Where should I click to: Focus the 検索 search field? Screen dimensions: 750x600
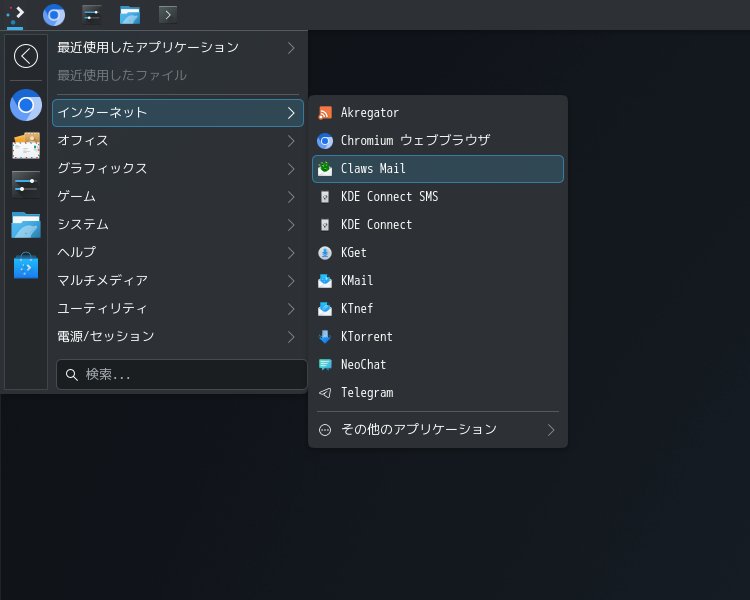tap(190, 375)
